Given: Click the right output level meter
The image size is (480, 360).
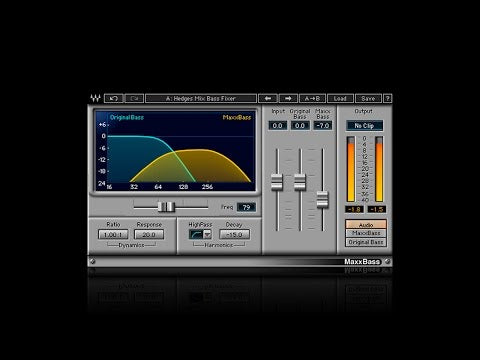Looking at the screenshot, I should coord(379,169).
